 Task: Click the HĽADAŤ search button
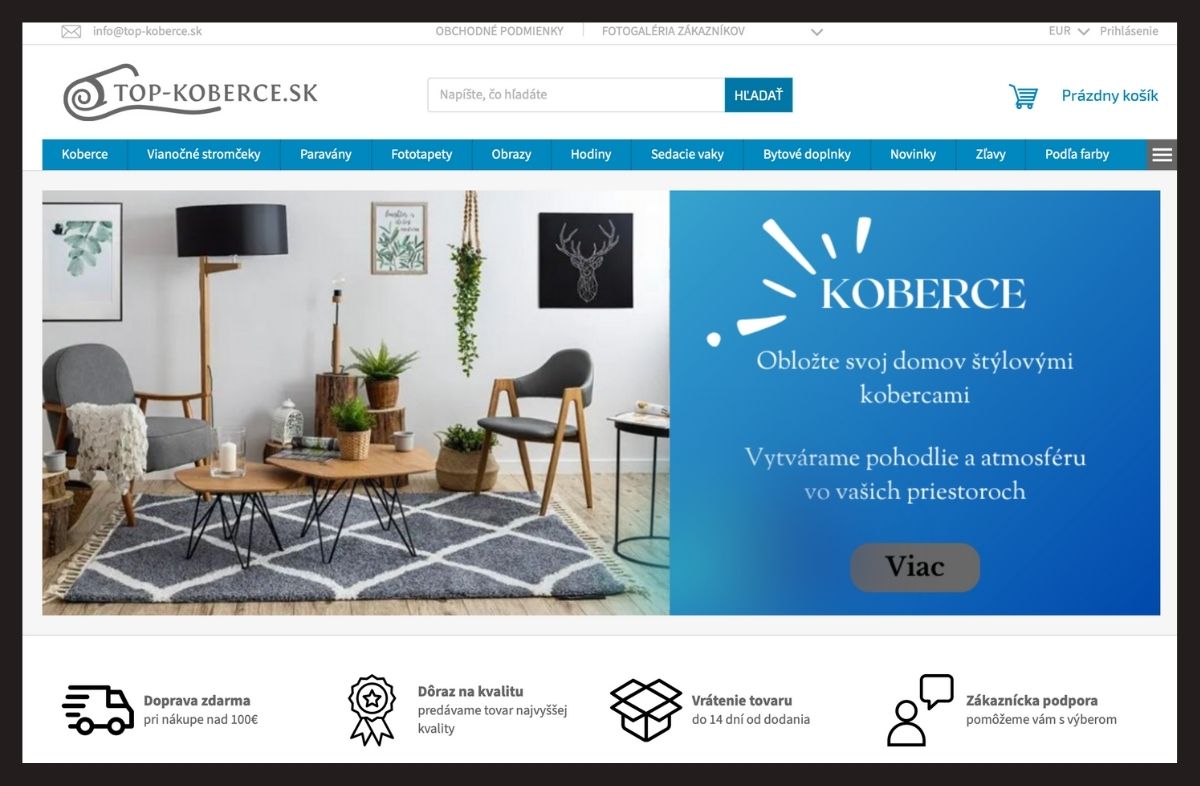pos(758,95)
